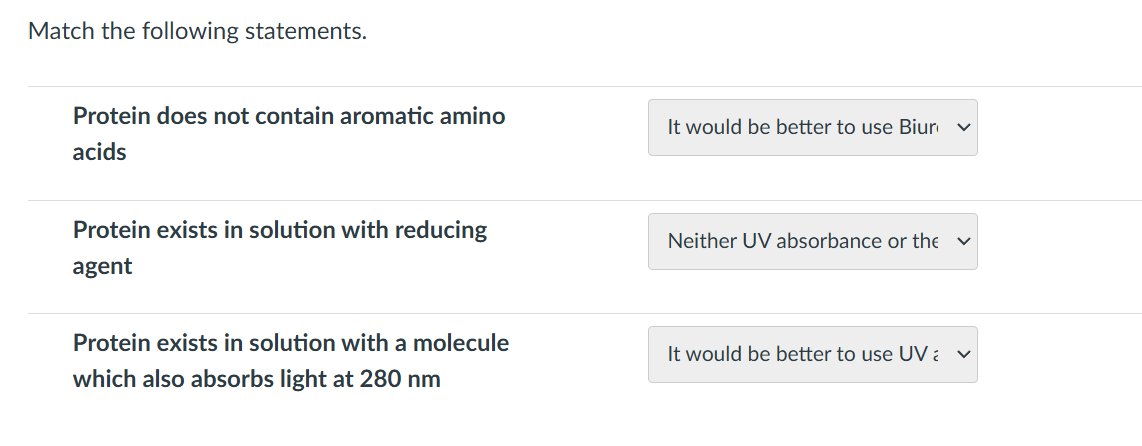Select the 'Protein exists in solution with a molecule' text
The height and width of the screenshot is (446, 1142).
click(x=290, y=343)
